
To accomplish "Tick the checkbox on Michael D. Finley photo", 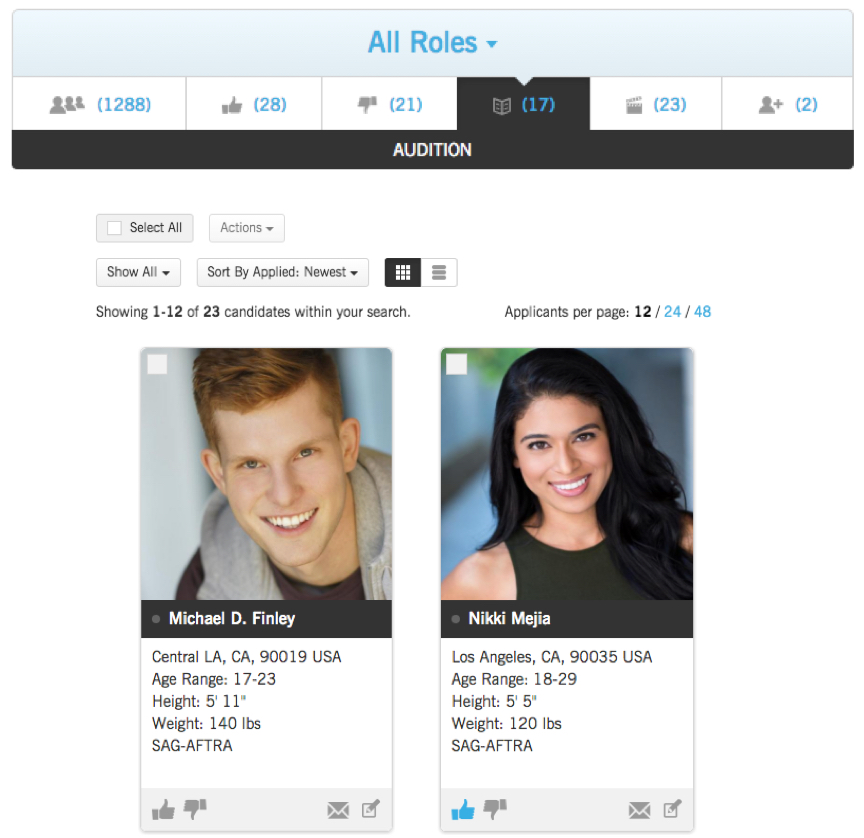I will click(157, 365).
